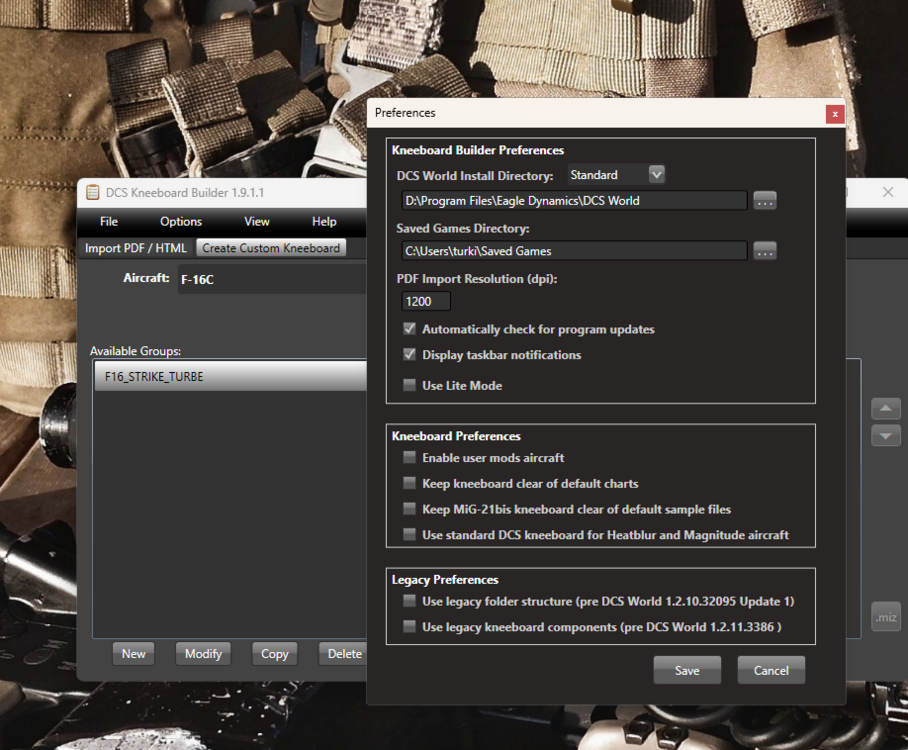Viewport: 908px width, 750px height.
Task: Disable automatic checking for program updates
Action: [x=409, y=329]
